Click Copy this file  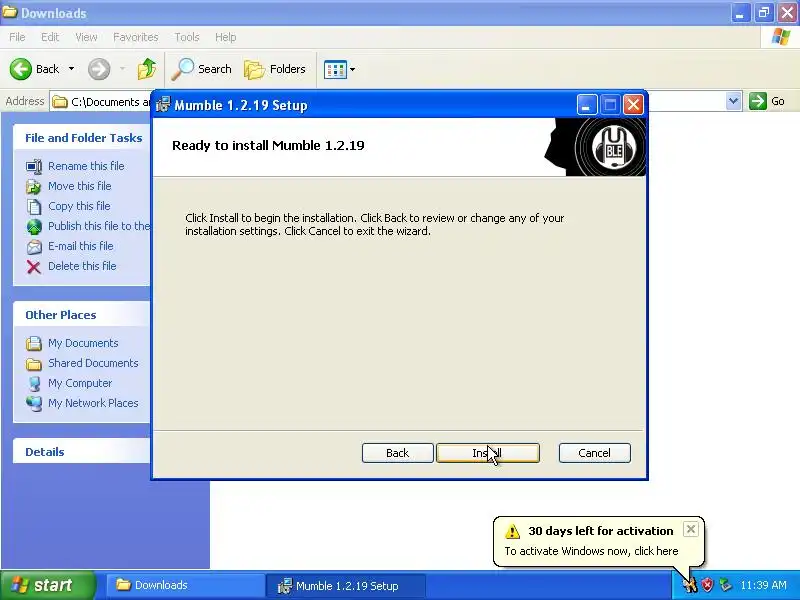pos(79,206)
